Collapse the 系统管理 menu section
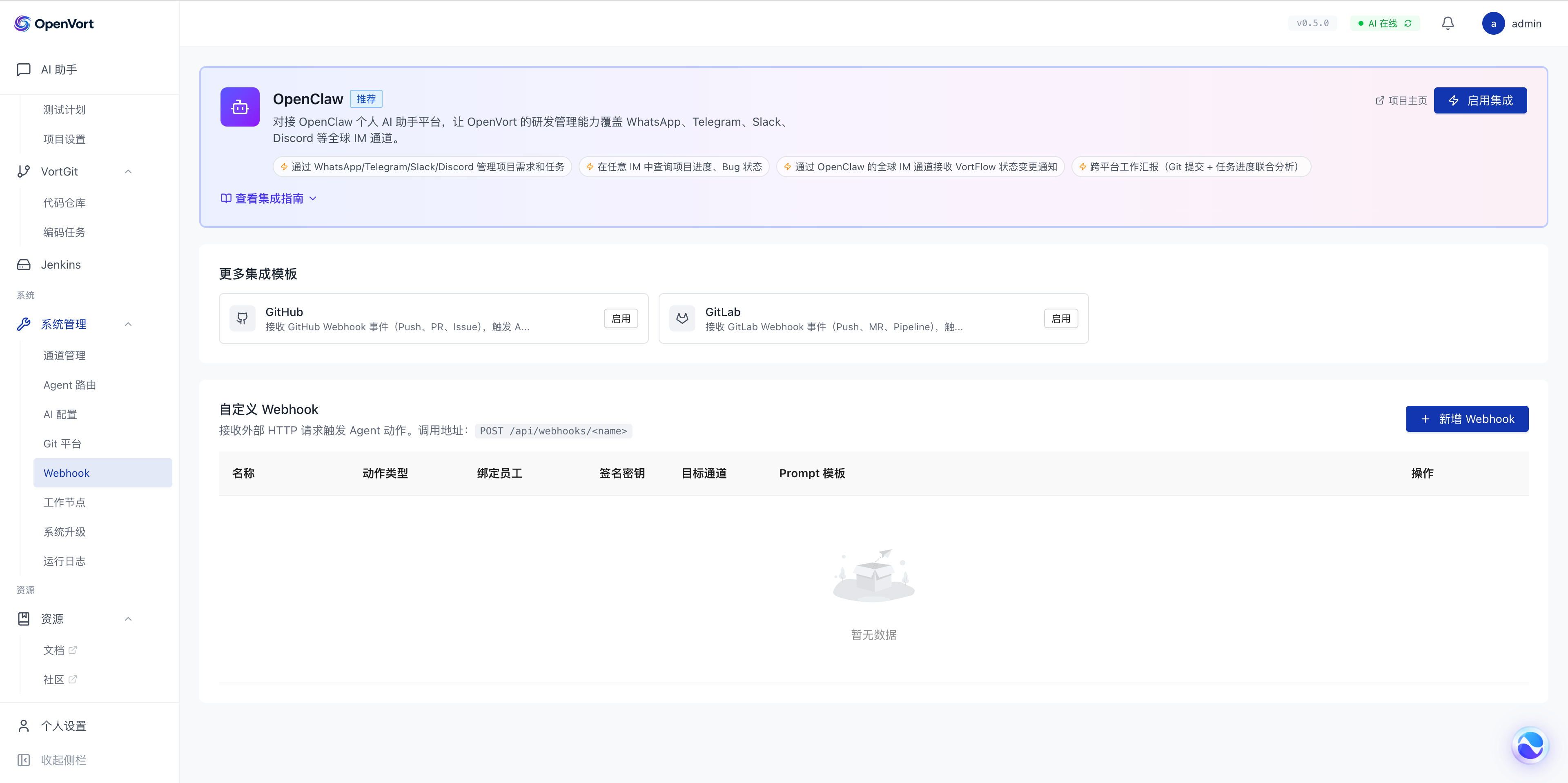Viewport: 1568px width, 783px height. coord(128,324)
